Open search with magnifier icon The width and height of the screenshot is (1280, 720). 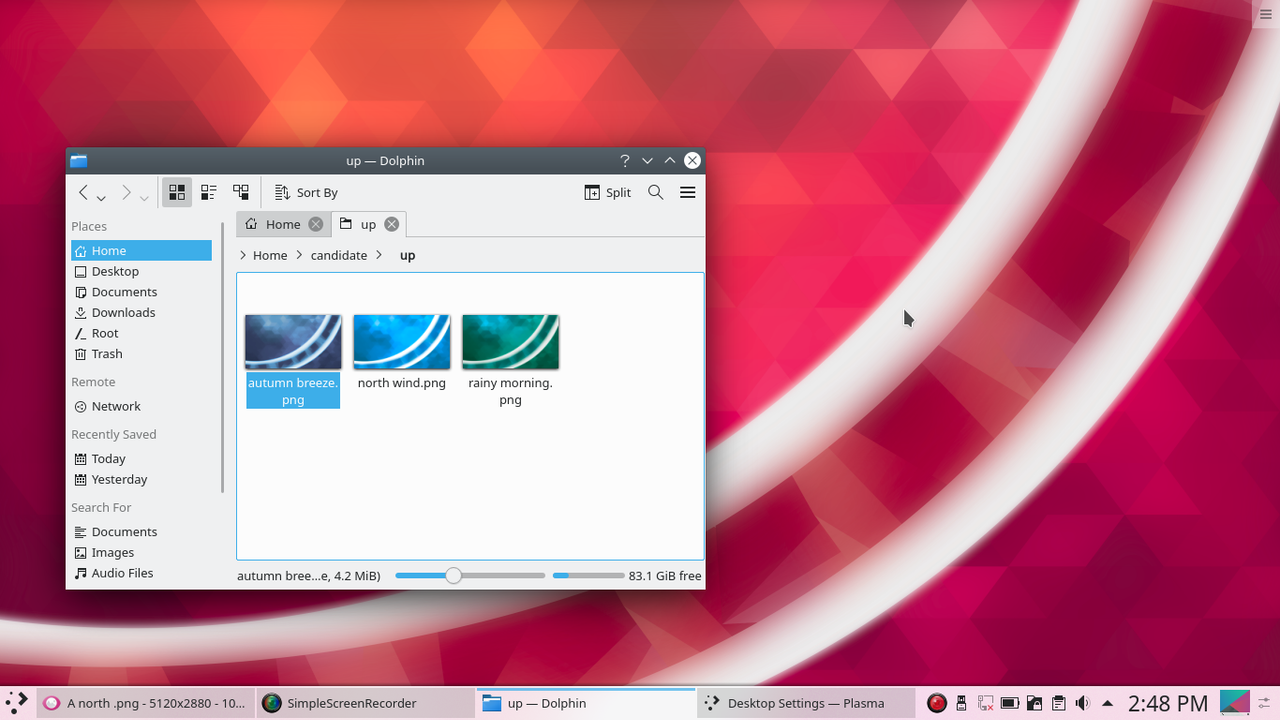click(x=656, y=192)
